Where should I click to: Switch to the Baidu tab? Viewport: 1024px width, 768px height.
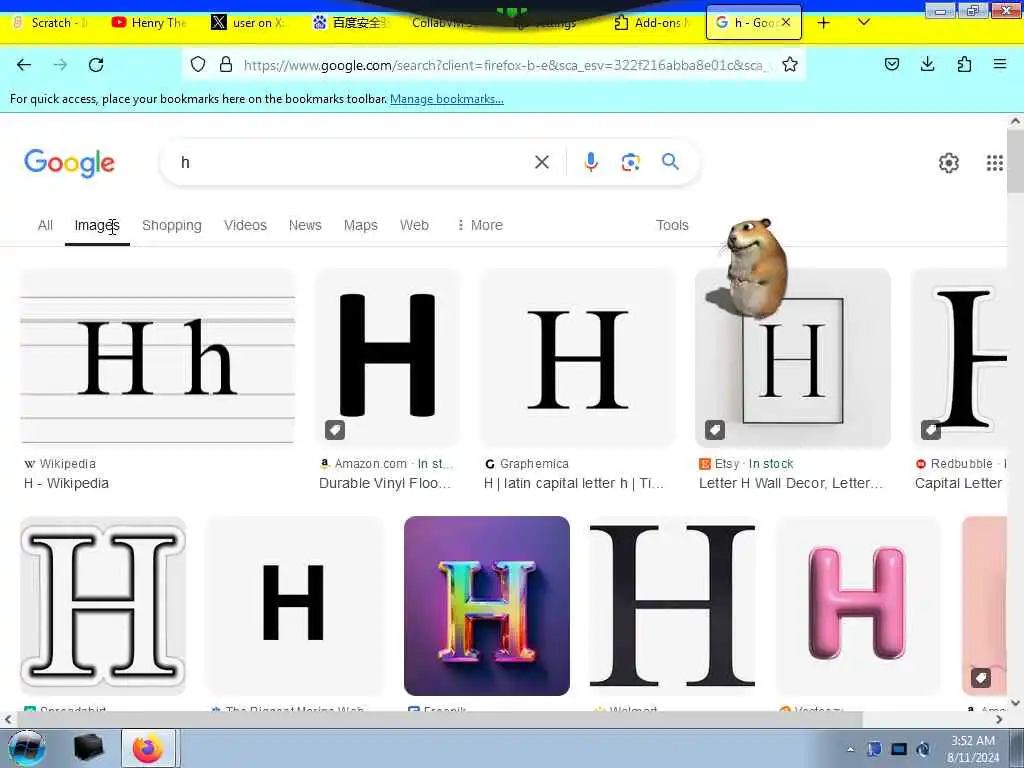[x=351, y=23]
